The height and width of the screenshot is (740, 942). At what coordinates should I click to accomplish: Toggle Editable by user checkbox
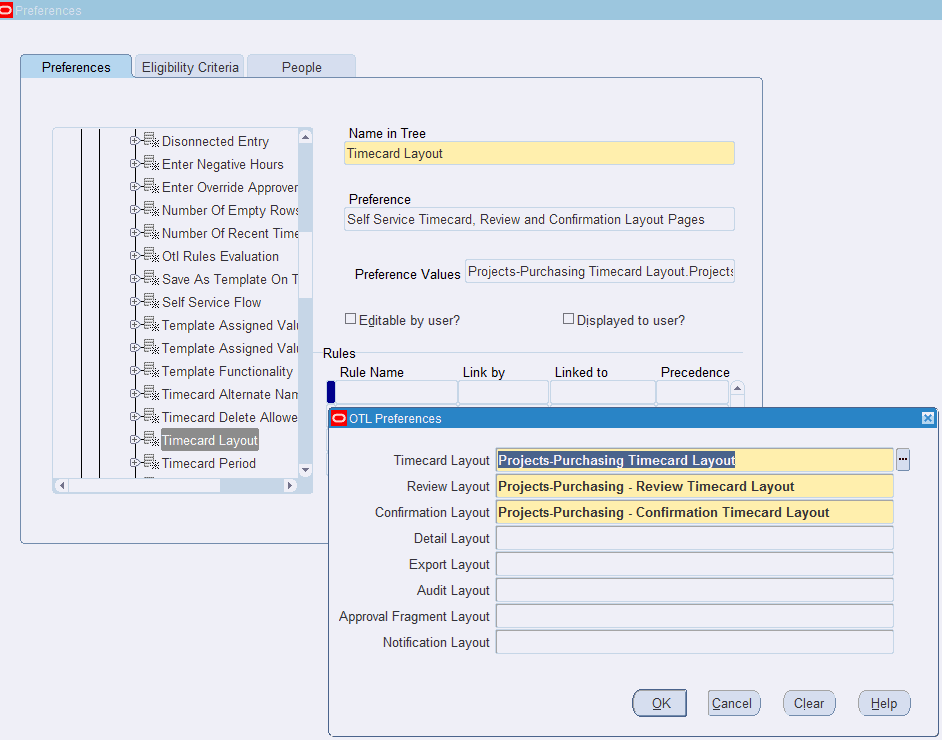[x=350, y=319]
